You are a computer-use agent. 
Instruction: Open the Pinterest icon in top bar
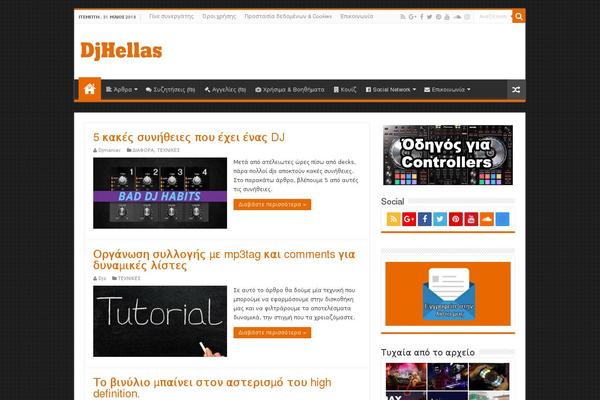pyautogui.click(x=439, y=17)
